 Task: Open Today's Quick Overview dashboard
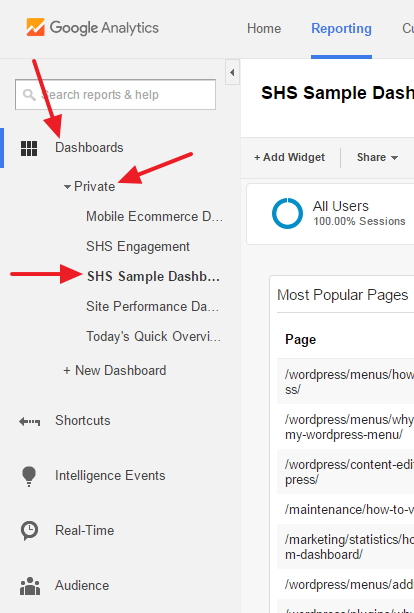point(154,337)
